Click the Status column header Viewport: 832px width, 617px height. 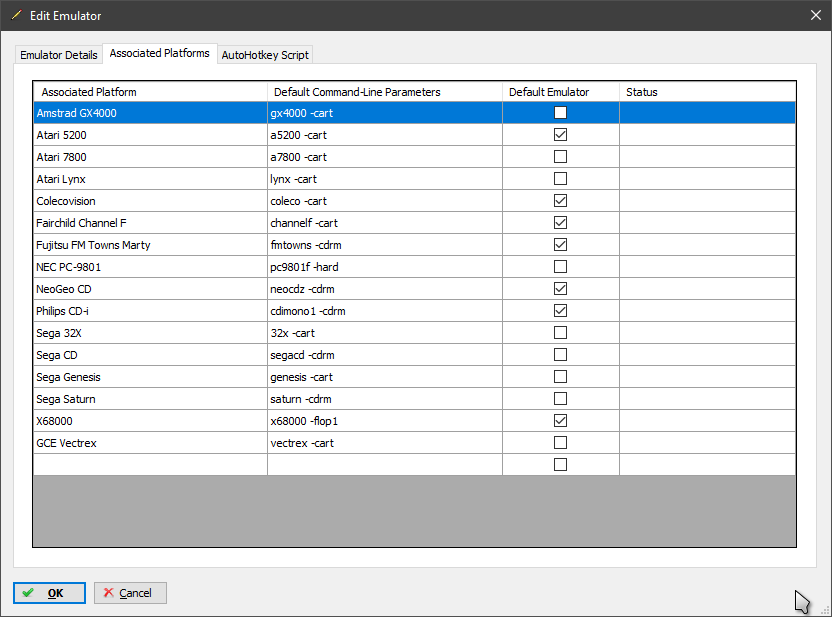707,92
